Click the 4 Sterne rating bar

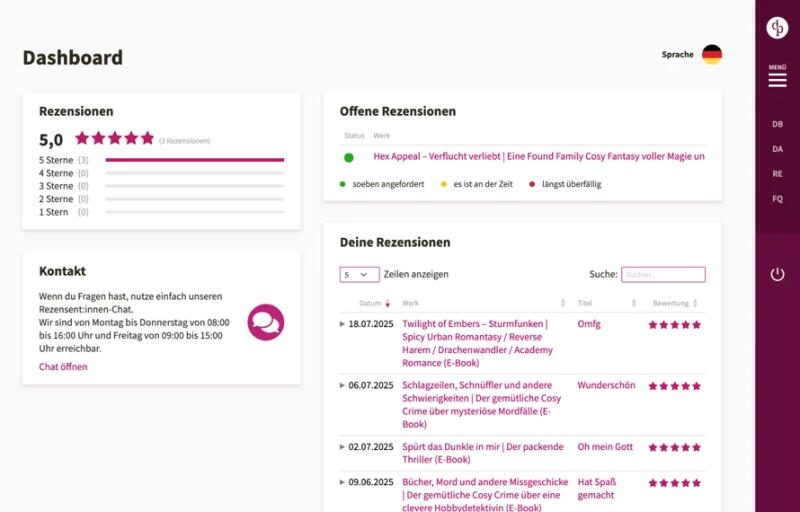[194, 173]
